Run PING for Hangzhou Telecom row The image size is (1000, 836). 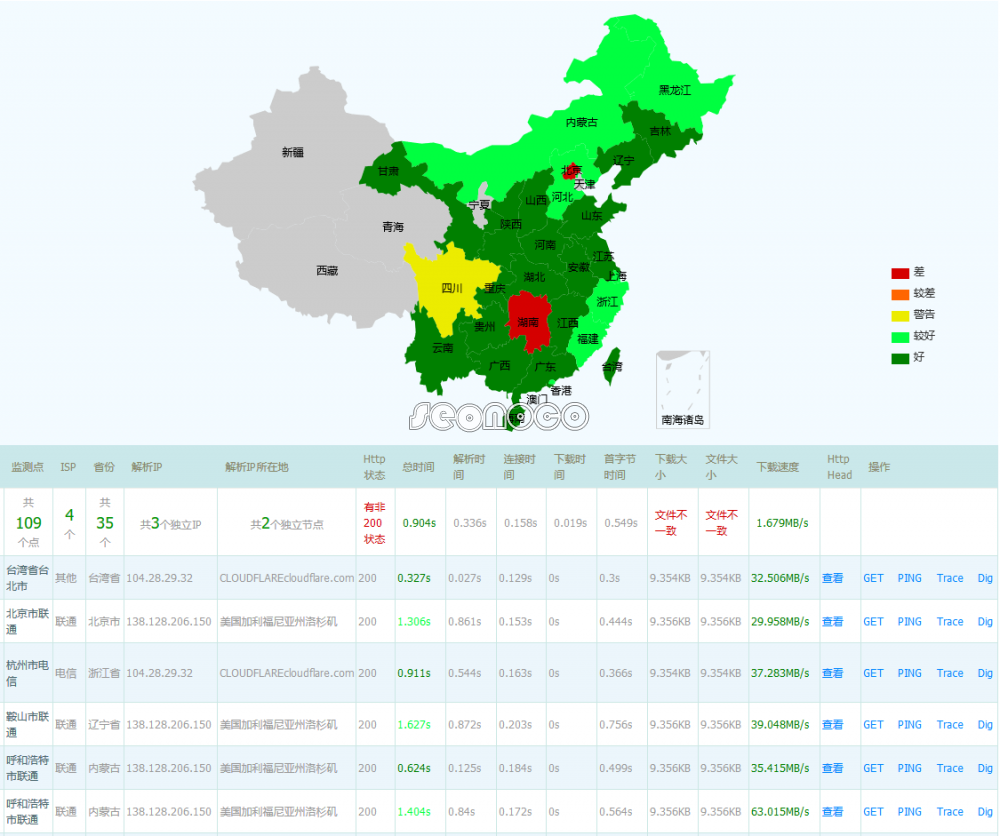[909, 673]
